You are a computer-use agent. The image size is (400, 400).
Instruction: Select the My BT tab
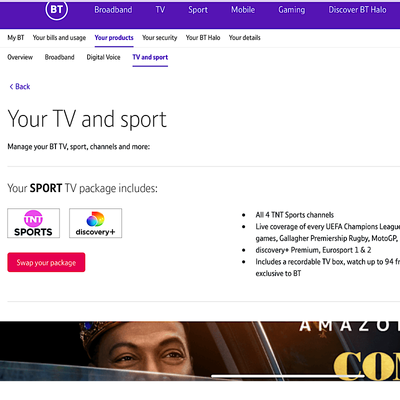[16, 38]
